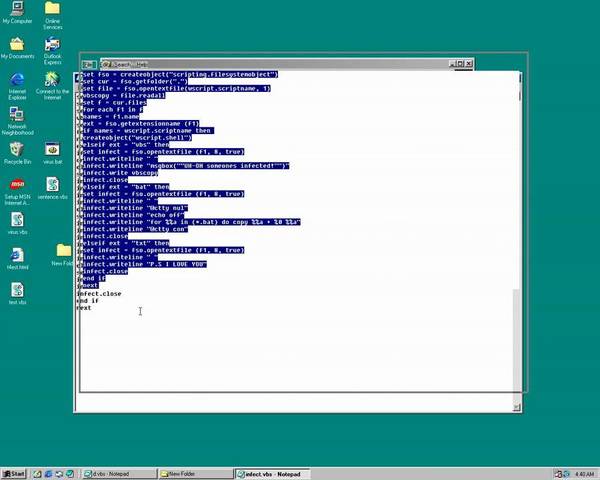
Task: Click the taskbar clock showing 4:40 AM
Action: (584, 474)
